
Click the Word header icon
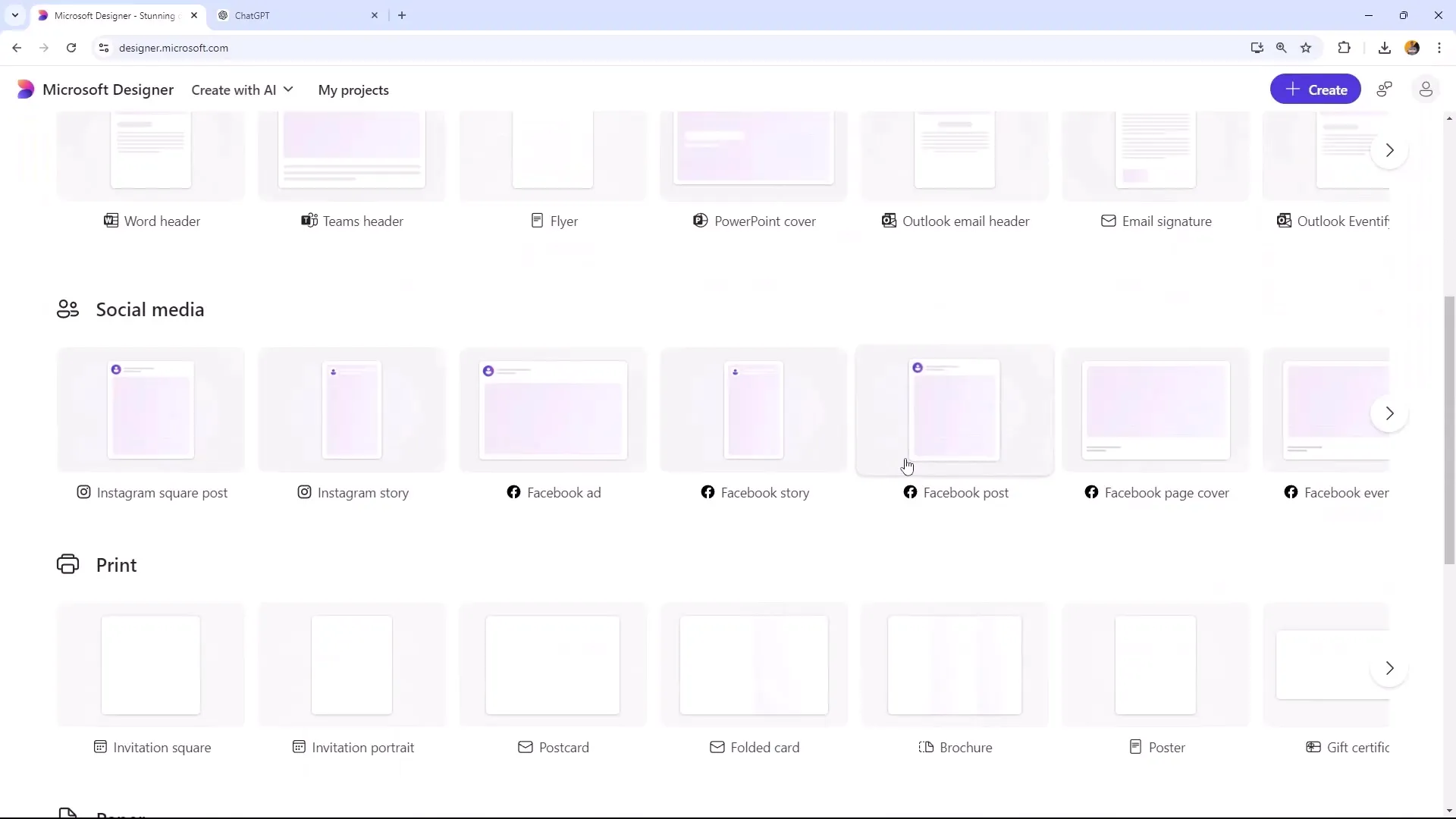[111, 221]
